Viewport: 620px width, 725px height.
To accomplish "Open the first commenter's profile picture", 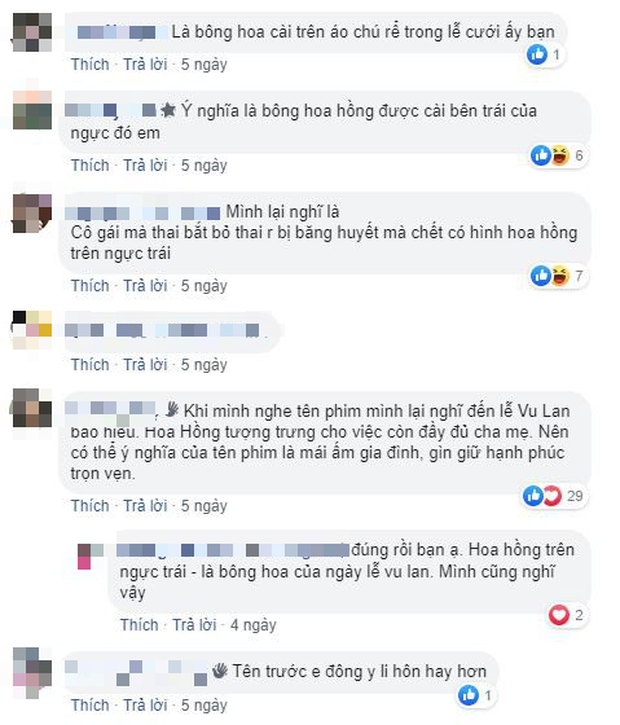I will 32,32.
